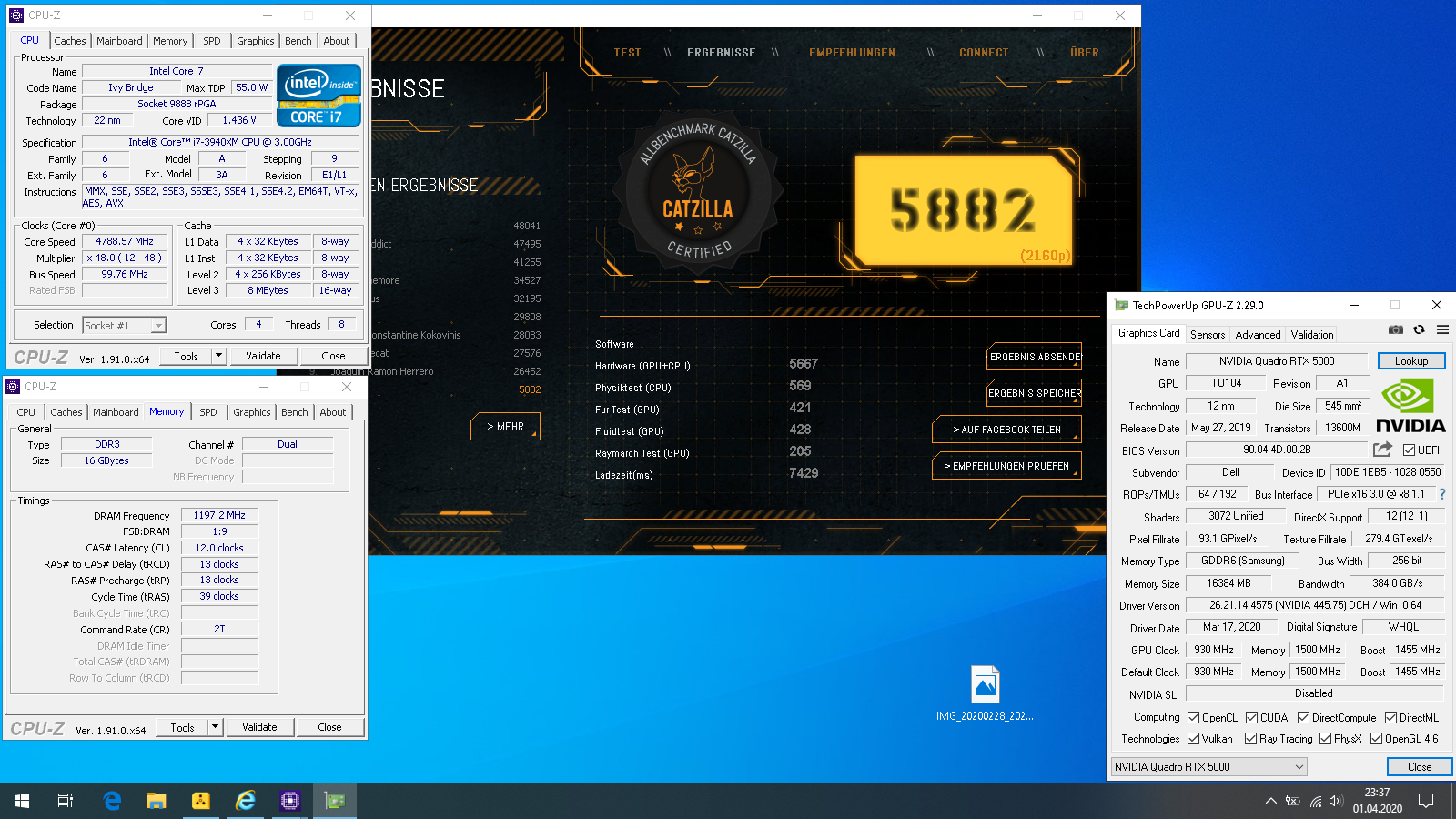This screenshot has height=819, width=1456.
Task: Click ERGEBNIS SPEICHERN button
Action: pyautogui.click(x=1035, y=393)
